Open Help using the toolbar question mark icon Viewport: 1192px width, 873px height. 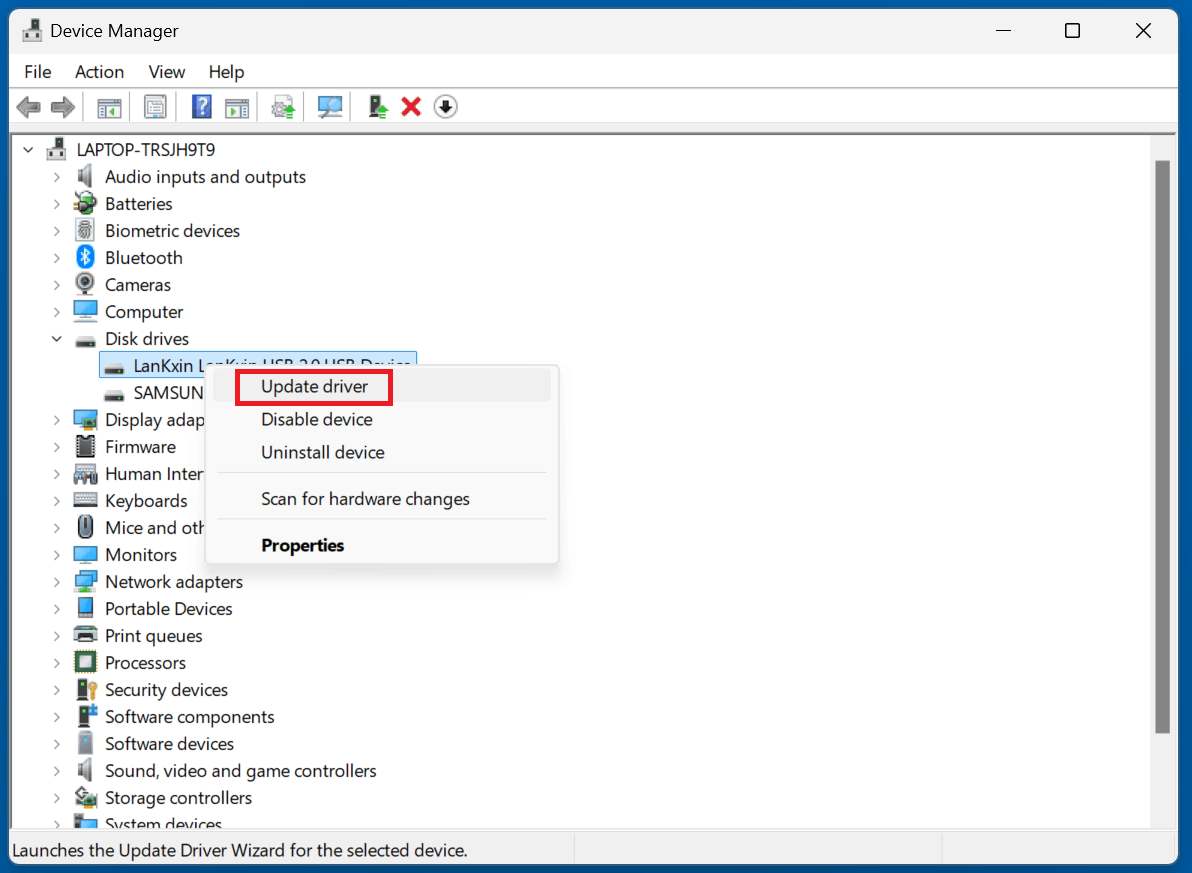point(201,107)
